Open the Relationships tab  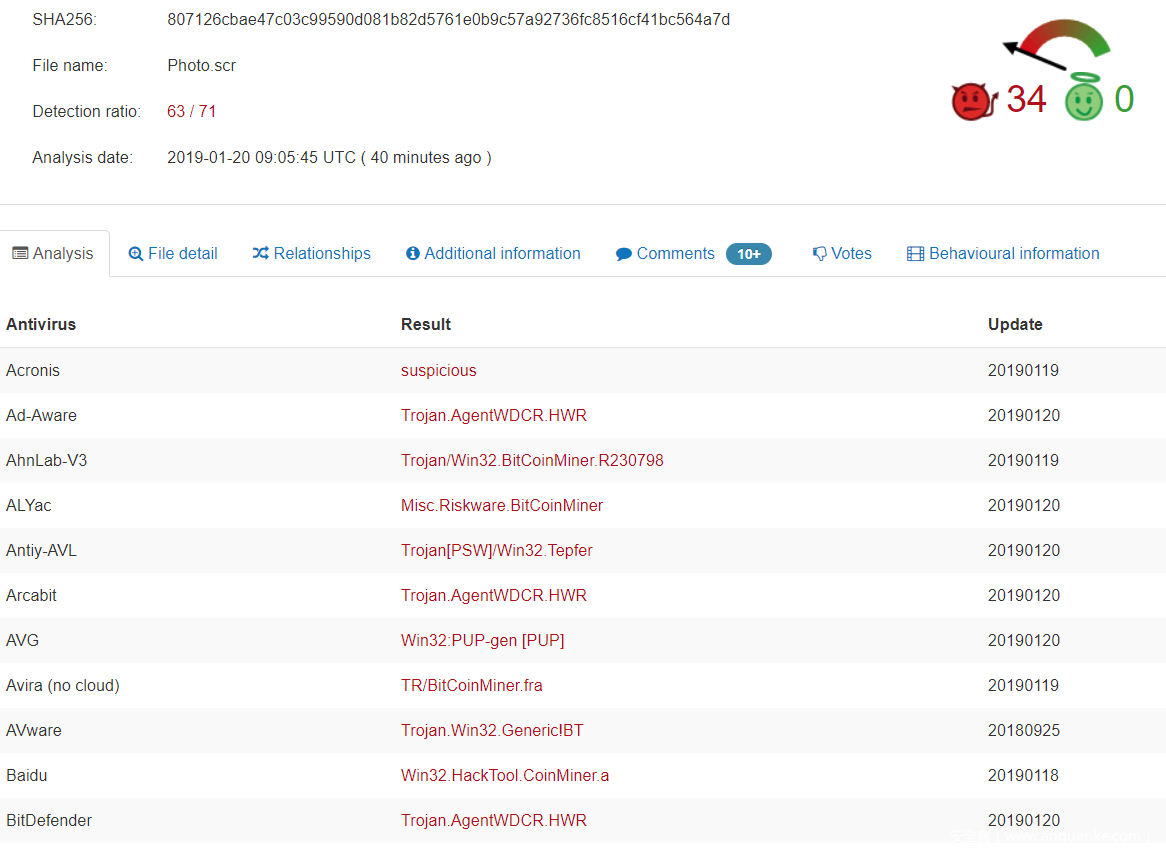tap(322, 254)
